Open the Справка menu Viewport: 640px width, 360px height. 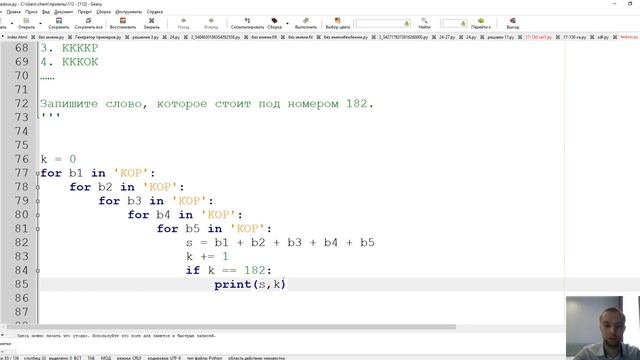pyautogui.click(x=154, y=12)
